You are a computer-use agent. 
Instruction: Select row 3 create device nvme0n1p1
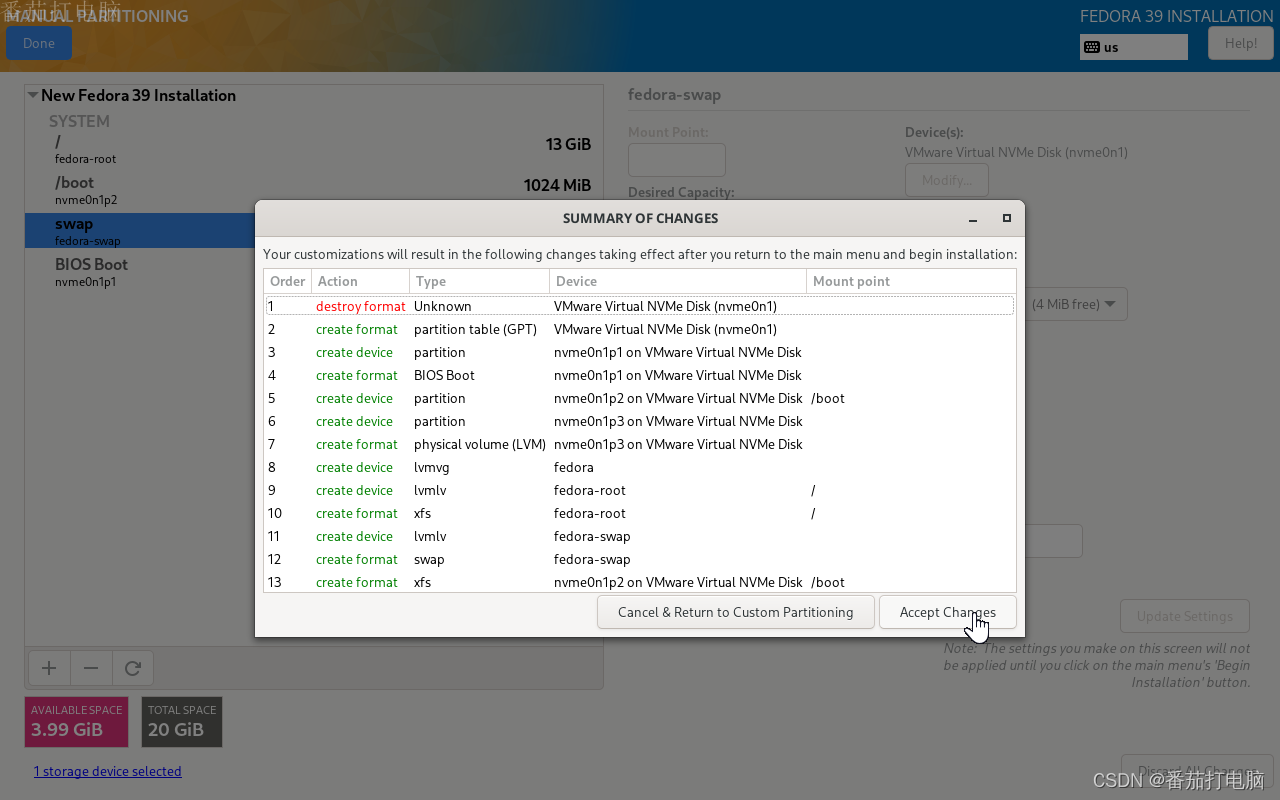640,352
